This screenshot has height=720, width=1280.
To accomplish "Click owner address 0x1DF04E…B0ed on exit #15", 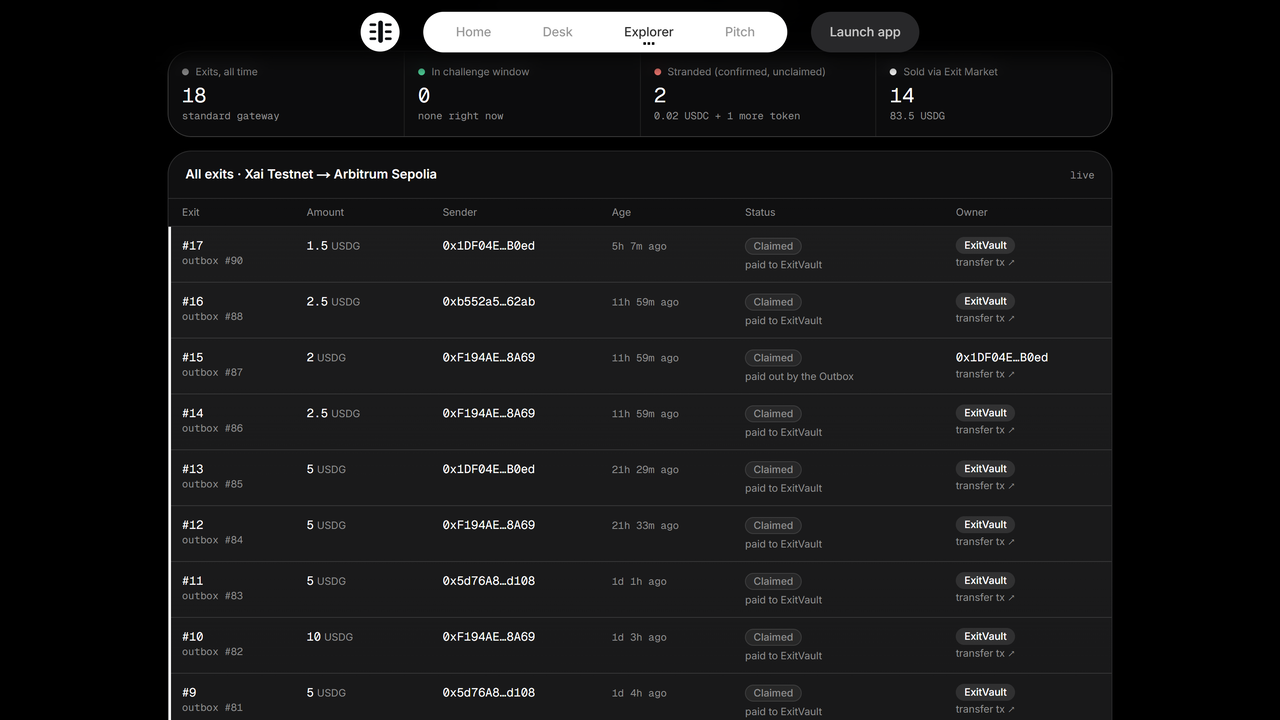I will pos(1002,357).
